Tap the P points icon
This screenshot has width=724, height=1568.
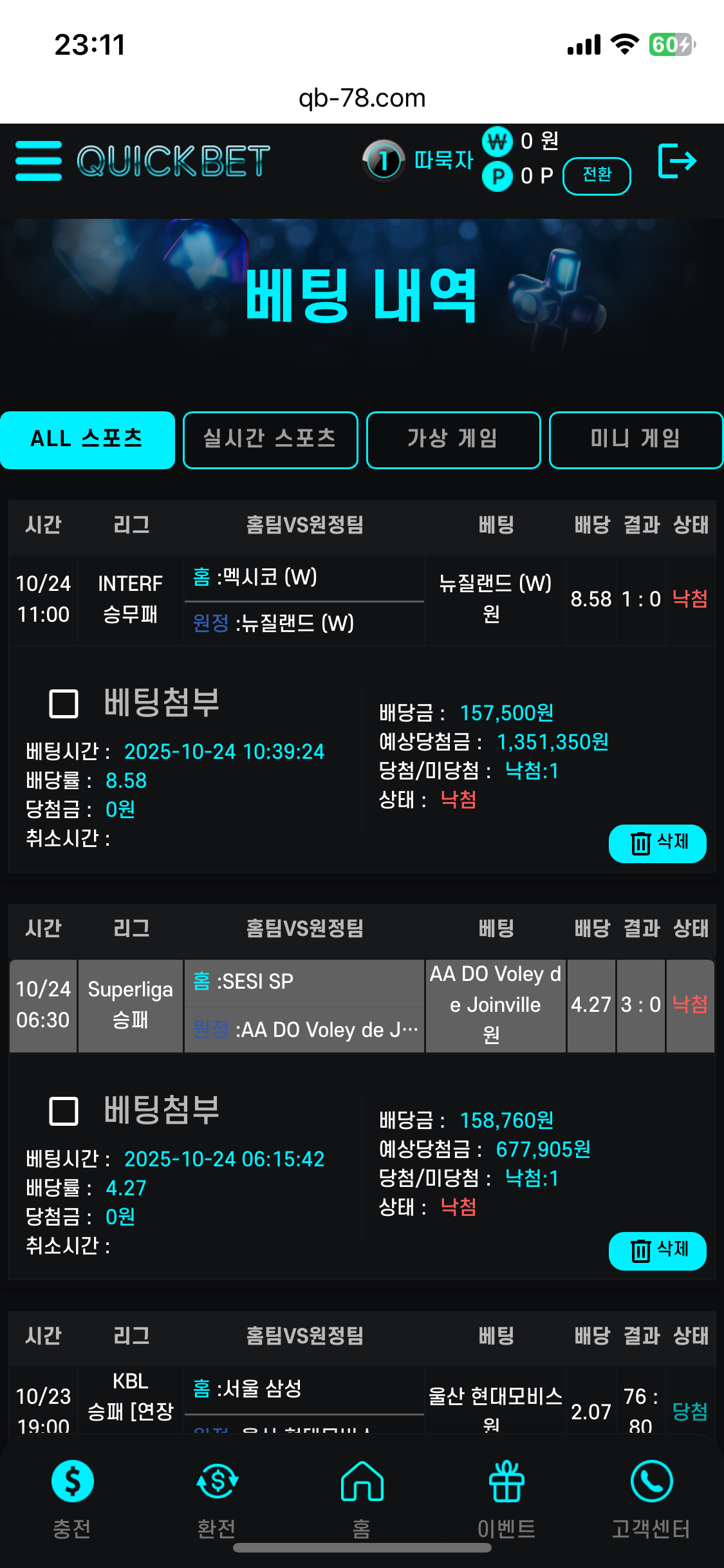click(497, 176)
